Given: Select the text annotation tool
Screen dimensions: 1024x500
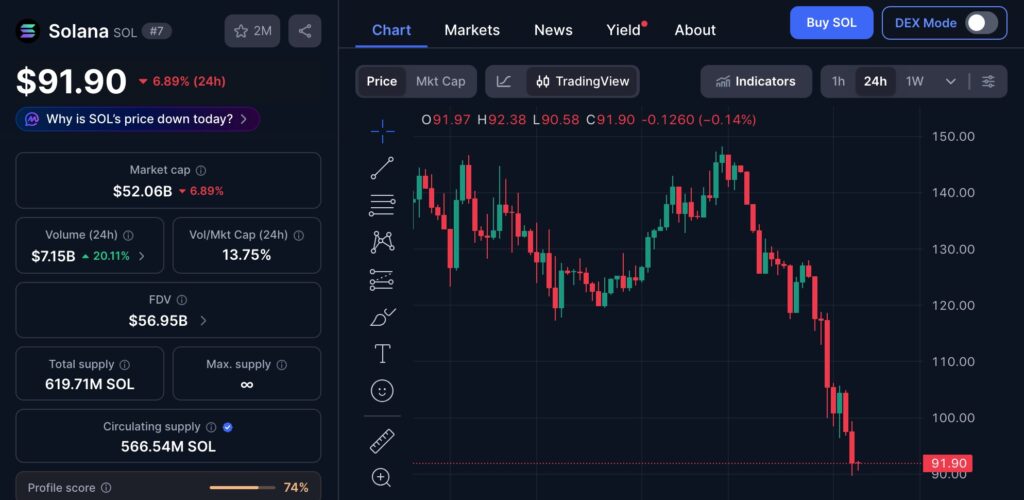Looking at the screenshot, I should click(382, 353).
